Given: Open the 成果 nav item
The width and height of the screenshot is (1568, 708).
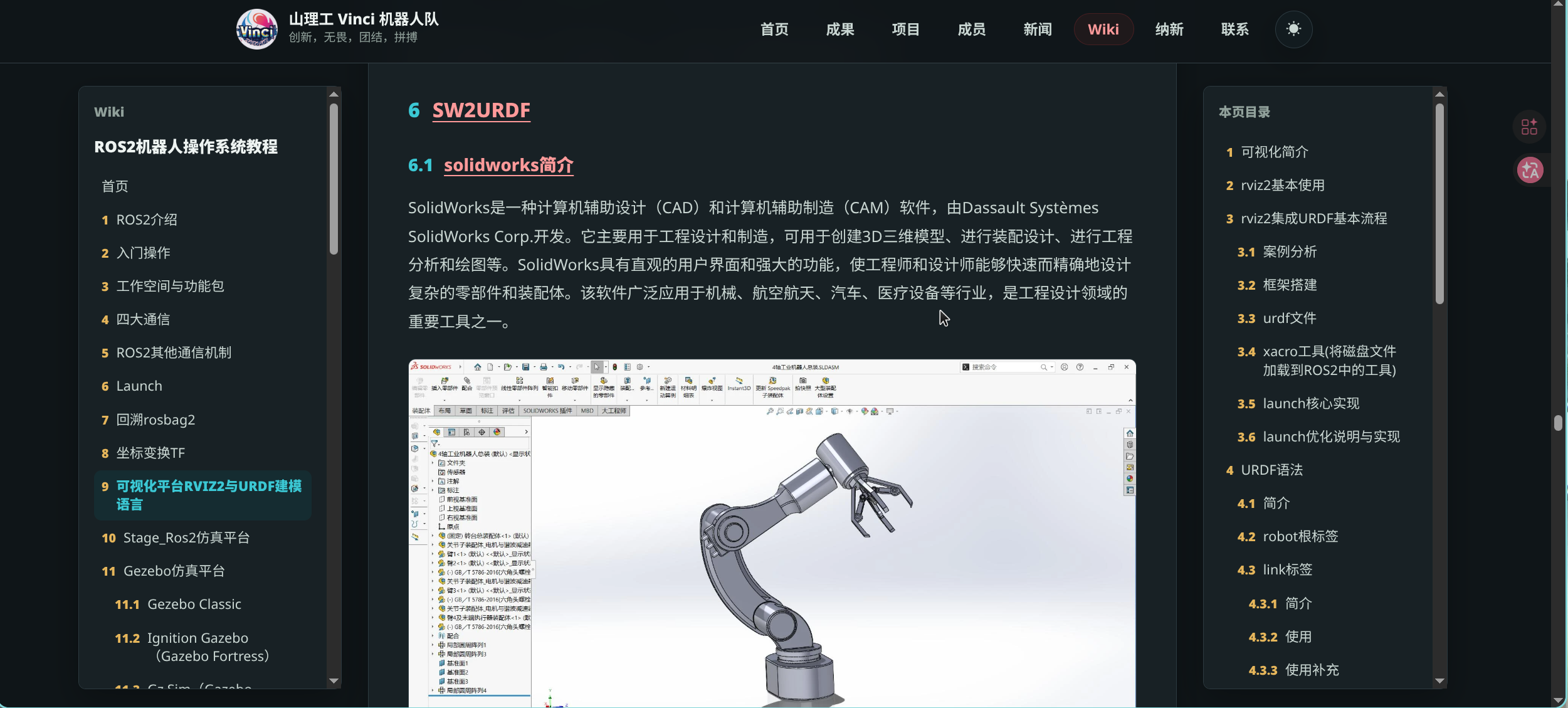Looking at the screenshot, I should click(840, 29).
